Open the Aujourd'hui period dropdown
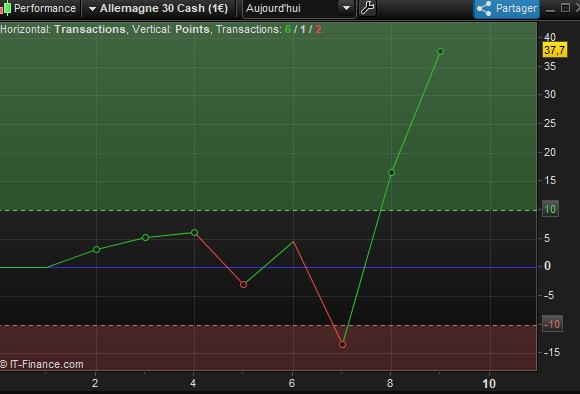Screen dimensions: 580x394 [x=299, y=9]
